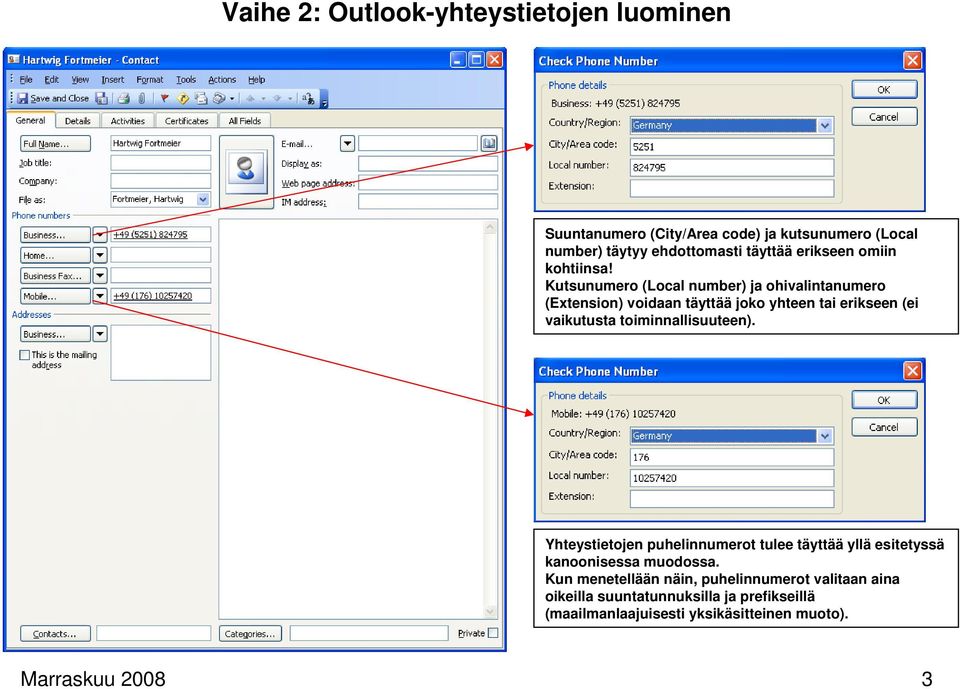Click Cancel in lower Check Phone Number
Viewport: 960px width, 689px height.
coord(884,427)
